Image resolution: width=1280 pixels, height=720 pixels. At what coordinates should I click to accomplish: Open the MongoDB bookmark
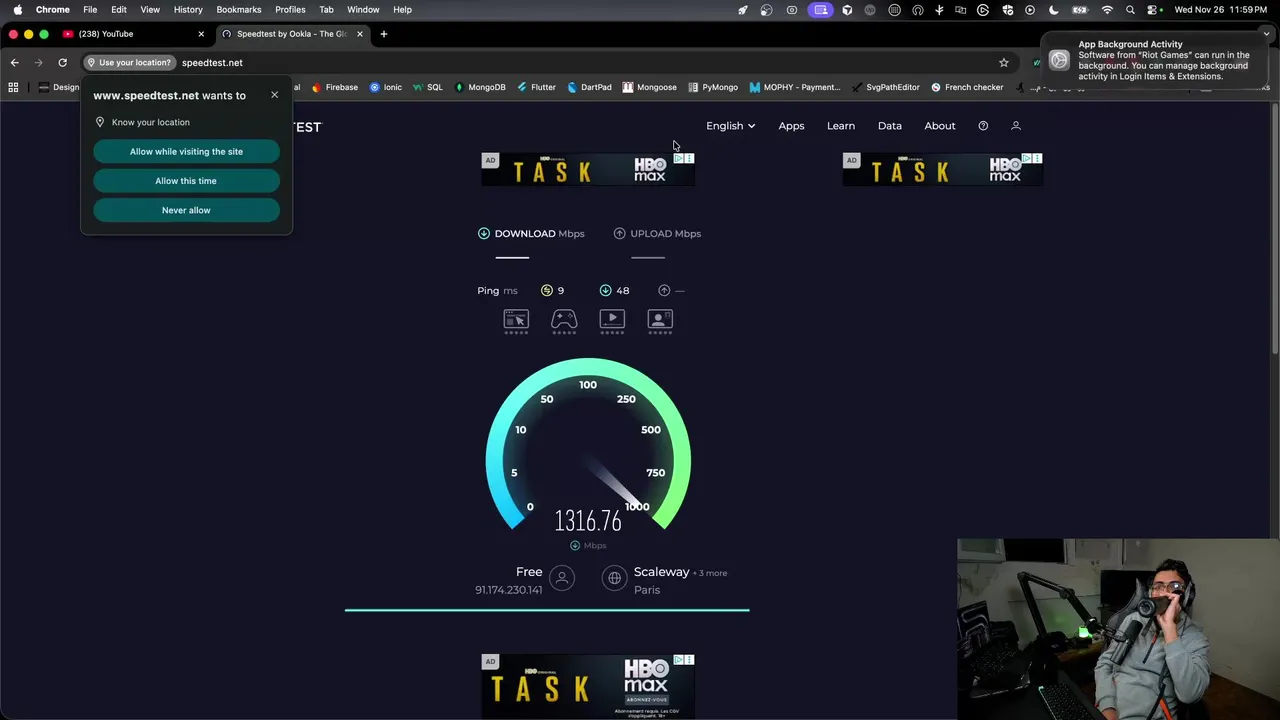point(480,87)
